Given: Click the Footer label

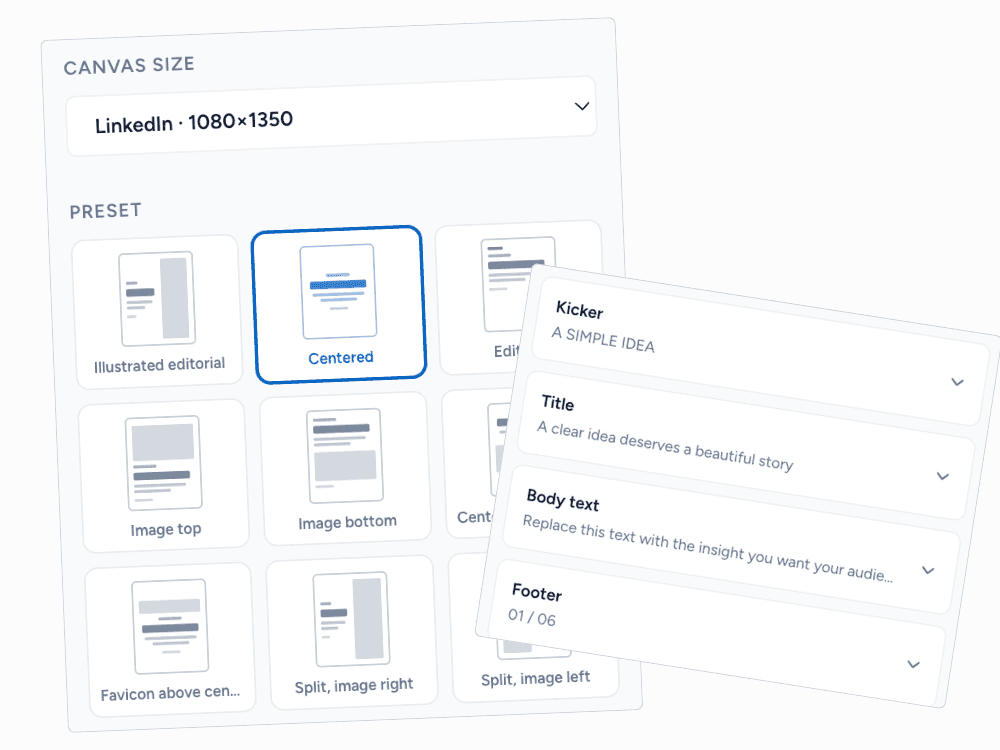Looking at the screenshot, I should [537, 592].
